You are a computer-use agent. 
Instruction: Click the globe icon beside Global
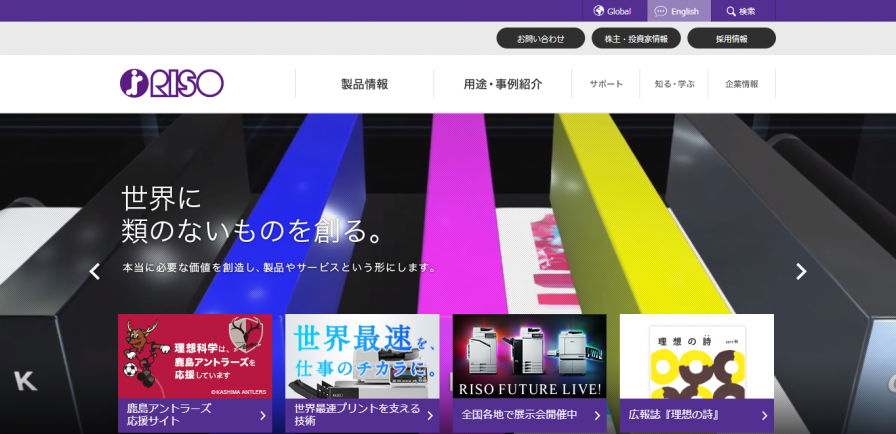coord(599,11)
